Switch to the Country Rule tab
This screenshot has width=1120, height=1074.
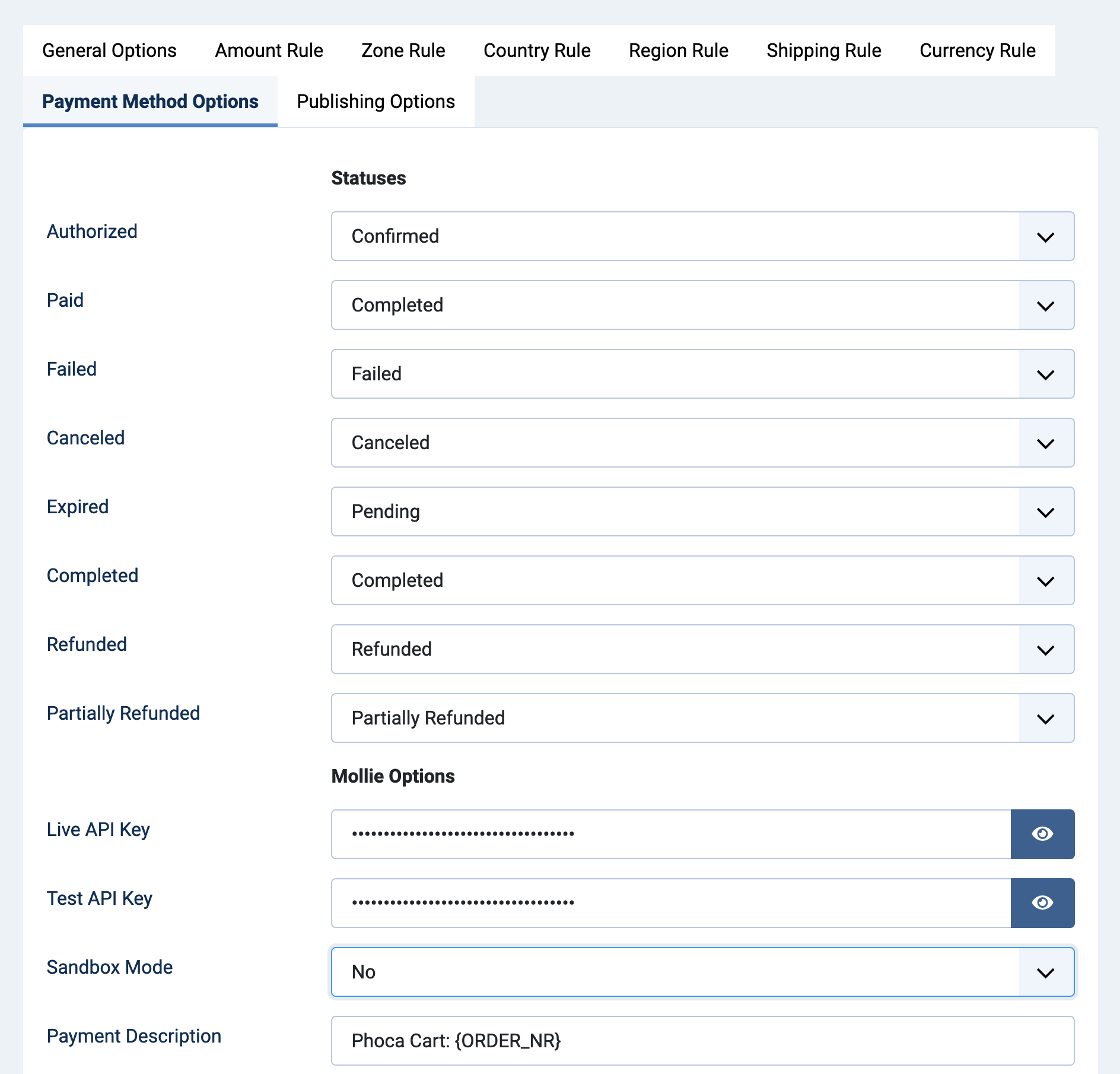click(x=537, y=50)
